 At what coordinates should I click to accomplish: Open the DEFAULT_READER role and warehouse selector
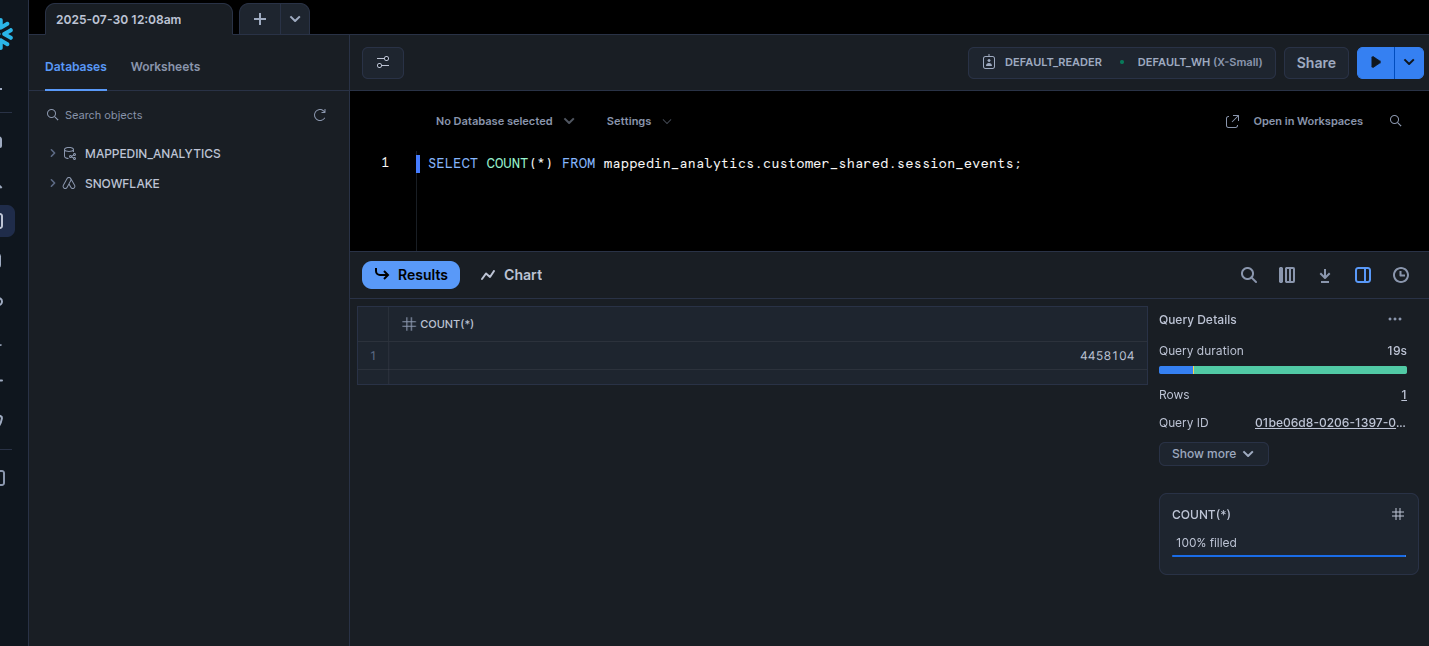click(1122, 62)
